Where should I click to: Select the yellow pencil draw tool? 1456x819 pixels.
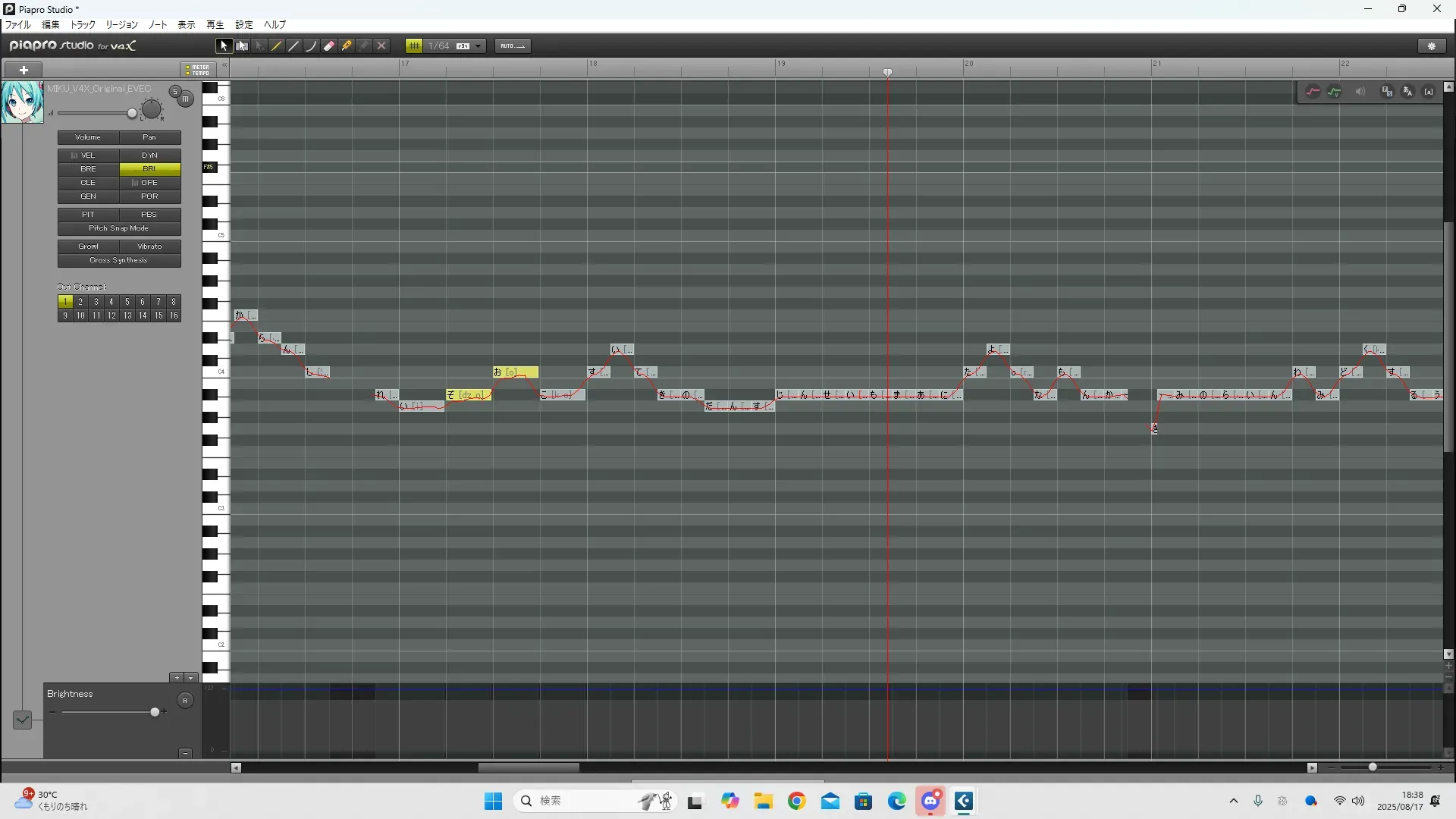[x=276, y=46]
